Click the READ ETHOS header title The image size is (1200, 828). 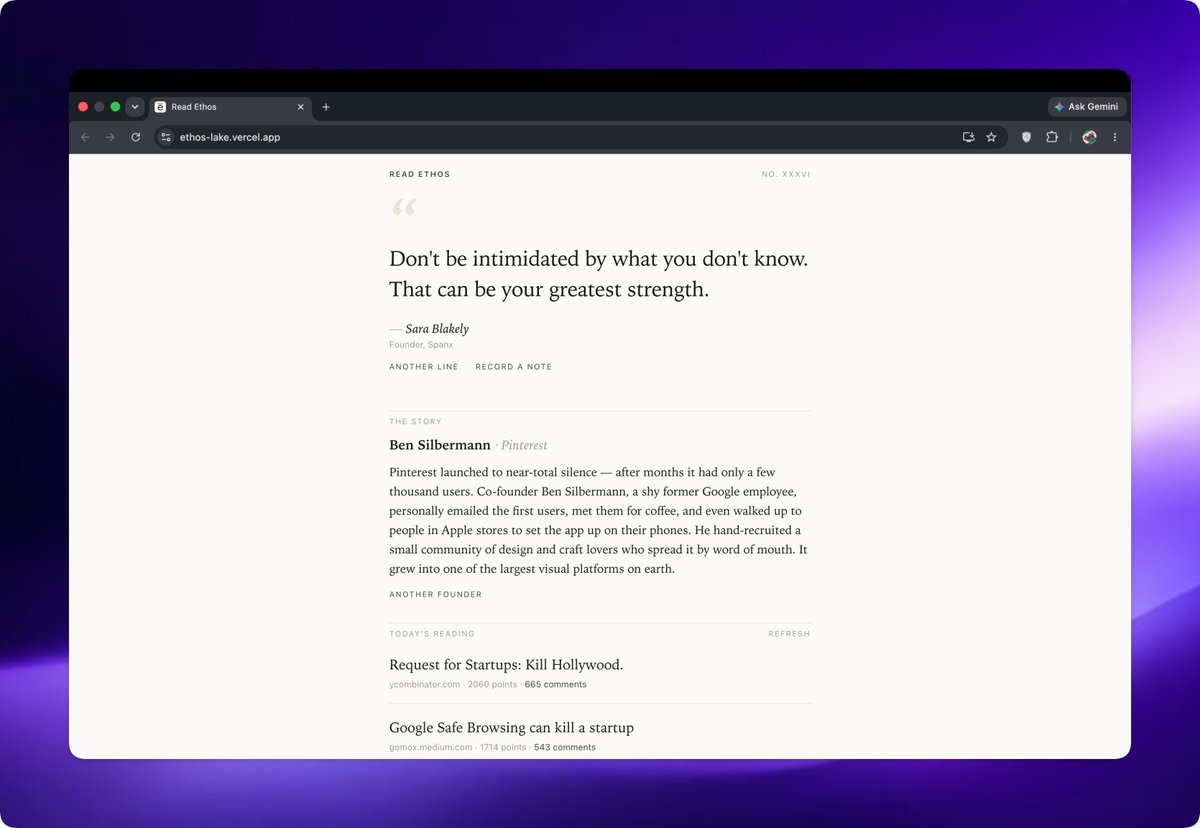pos(420,175)
